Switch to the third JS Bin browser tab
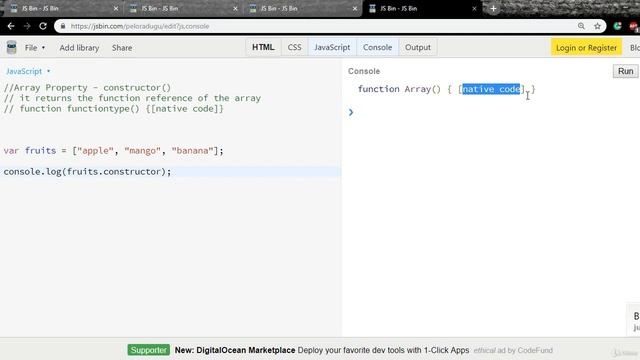 click(301, 9)
